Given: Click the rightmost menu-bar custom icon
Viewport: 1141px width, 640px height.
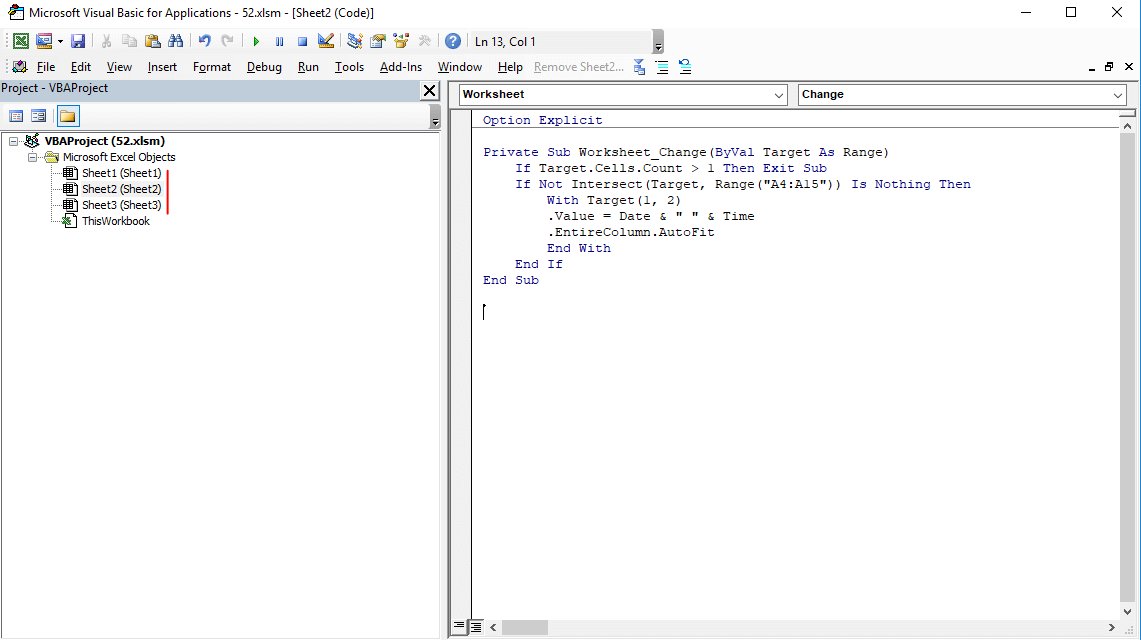Looking at the screenshot, I should coord(685,67).
